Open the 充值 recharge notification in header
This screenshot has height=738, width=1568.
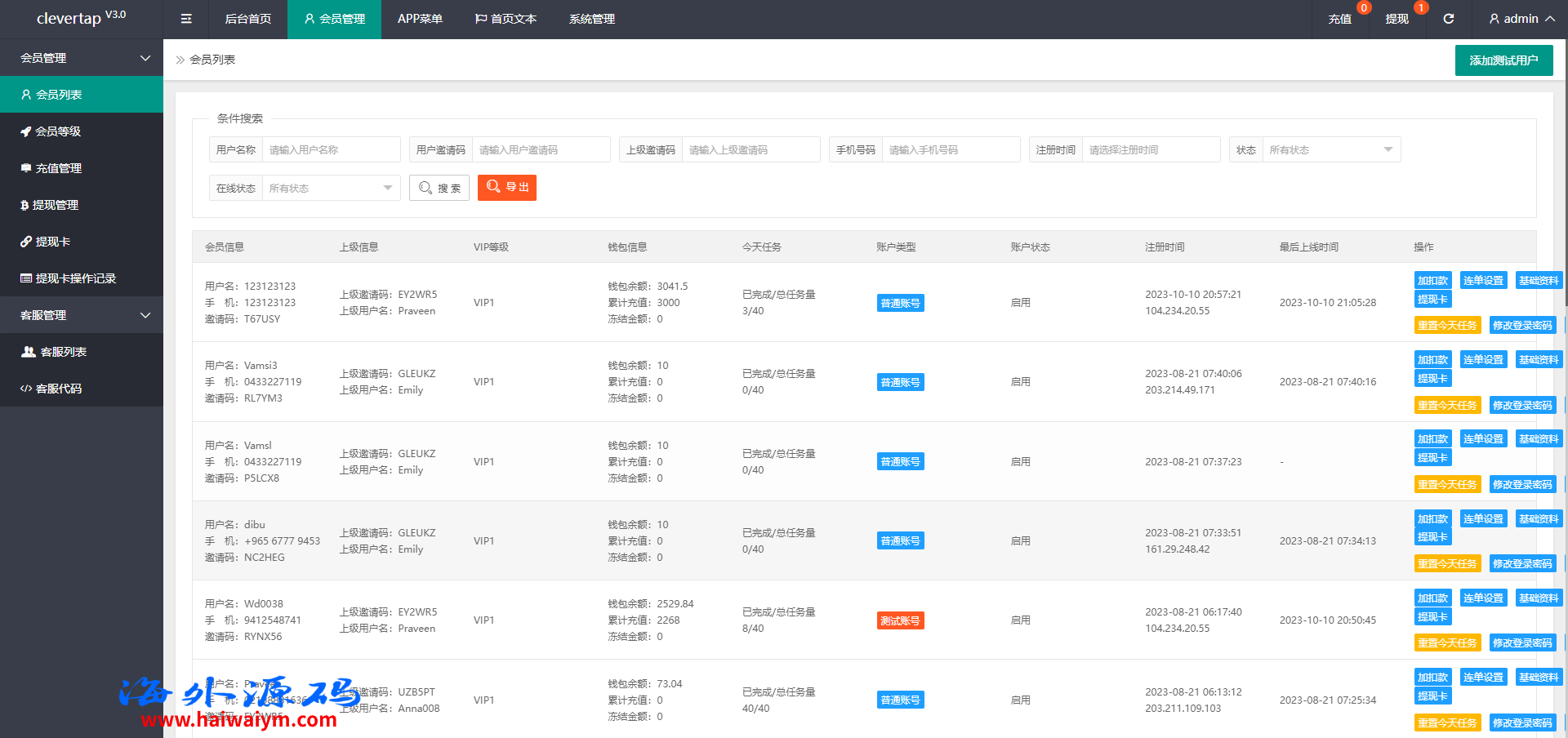[x=1339, y=19]
